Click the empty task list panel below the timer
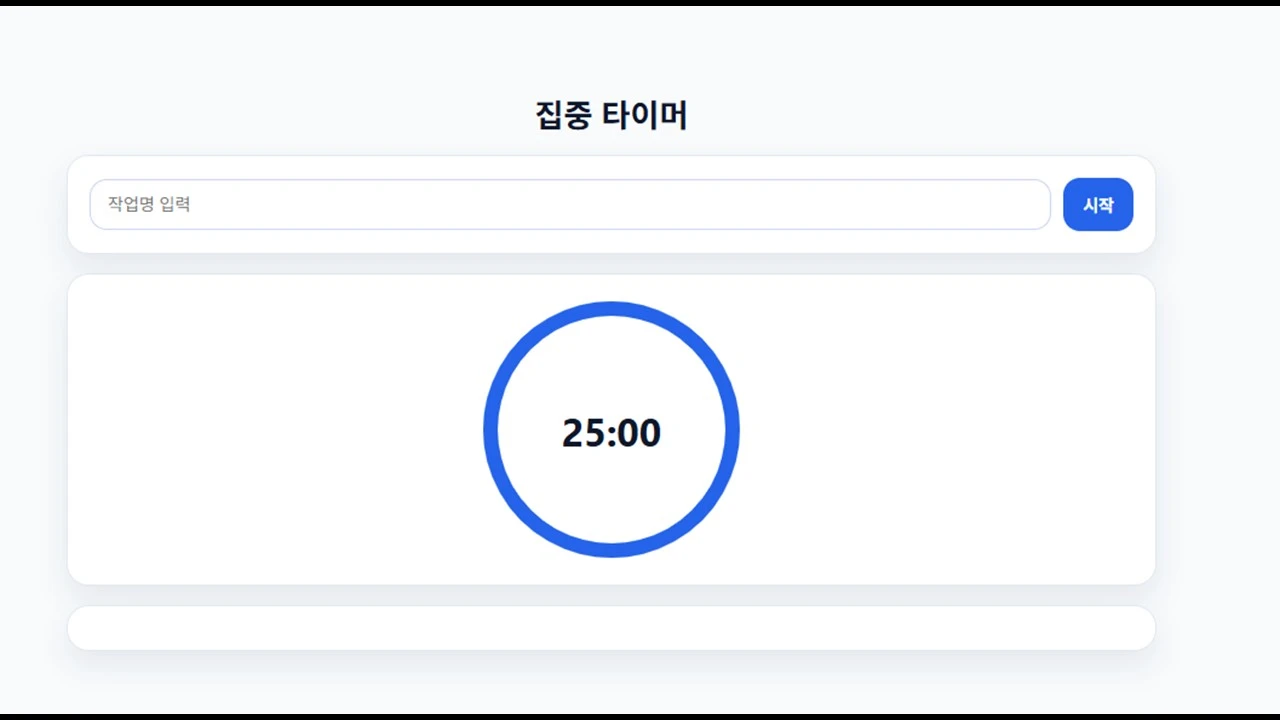The image size is (1280, 720). (x=611, y=627)
